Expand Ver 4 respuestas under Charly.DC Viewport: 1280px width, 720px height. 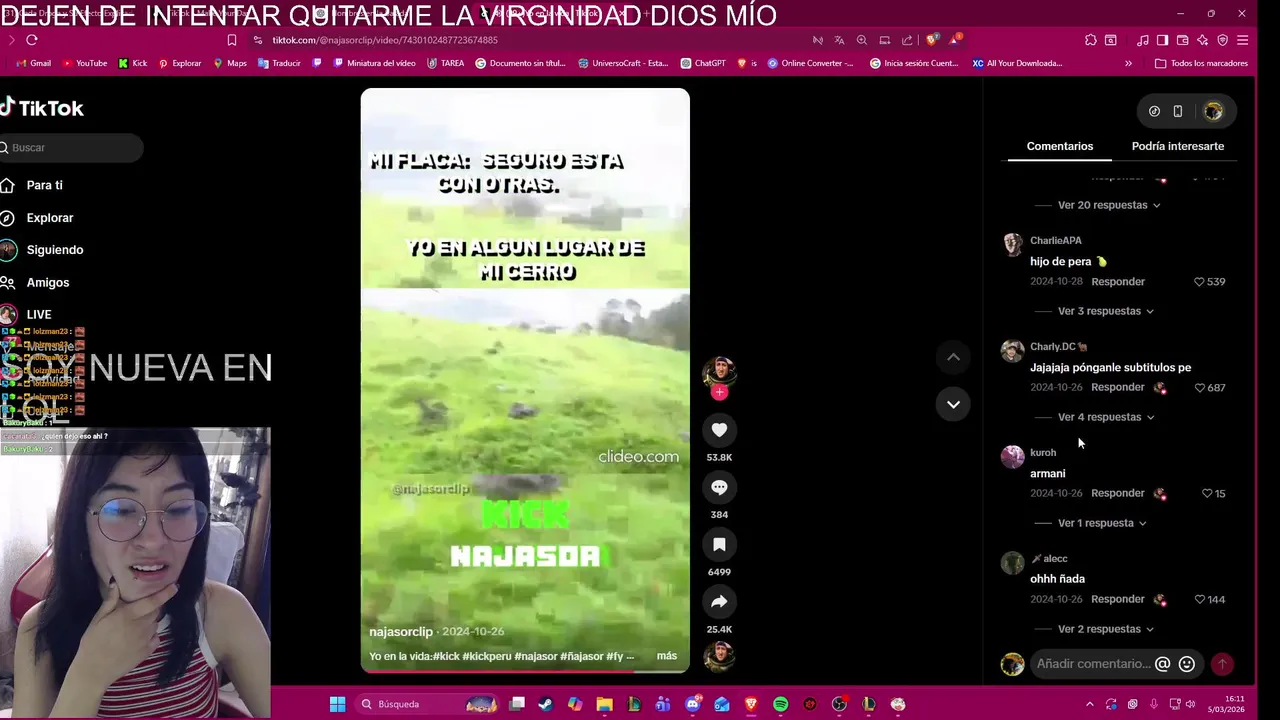click(1106, 417)
